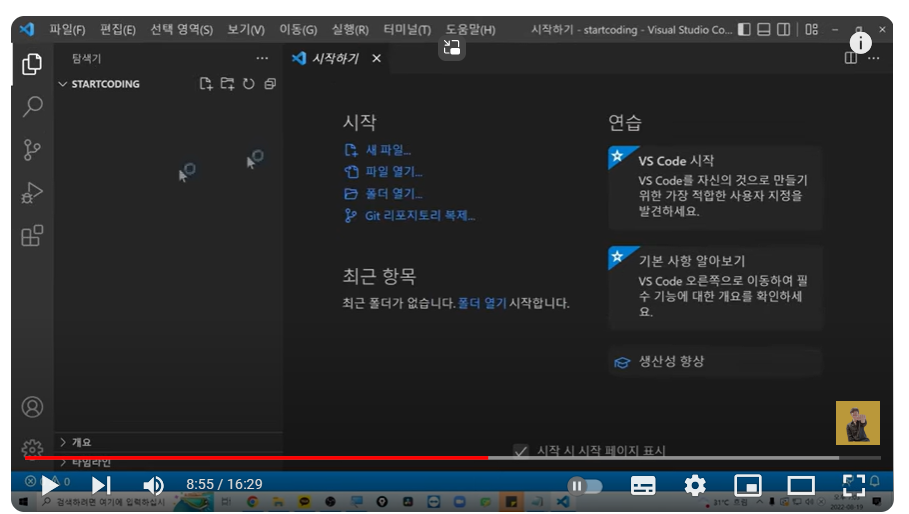
Task: Close the 시작하기 tab
Action: point(376,58)
